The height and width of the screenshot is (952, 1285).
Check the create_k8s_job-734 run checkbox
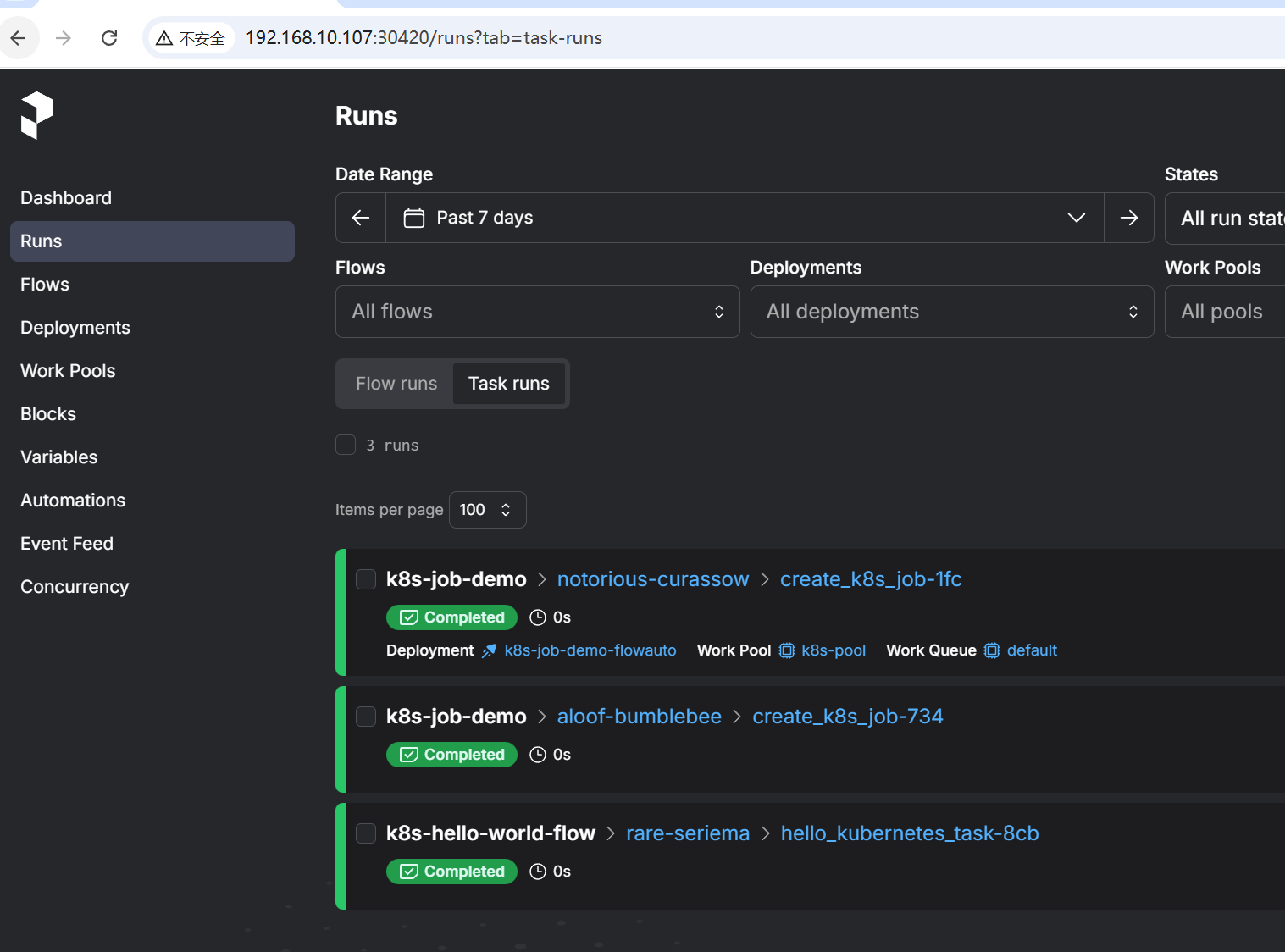(x=366, y=717)
